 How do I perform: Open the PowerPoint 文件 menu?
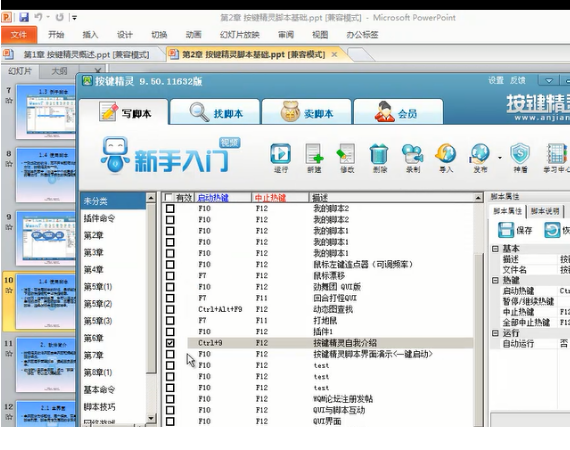click(x=19, y=35)
